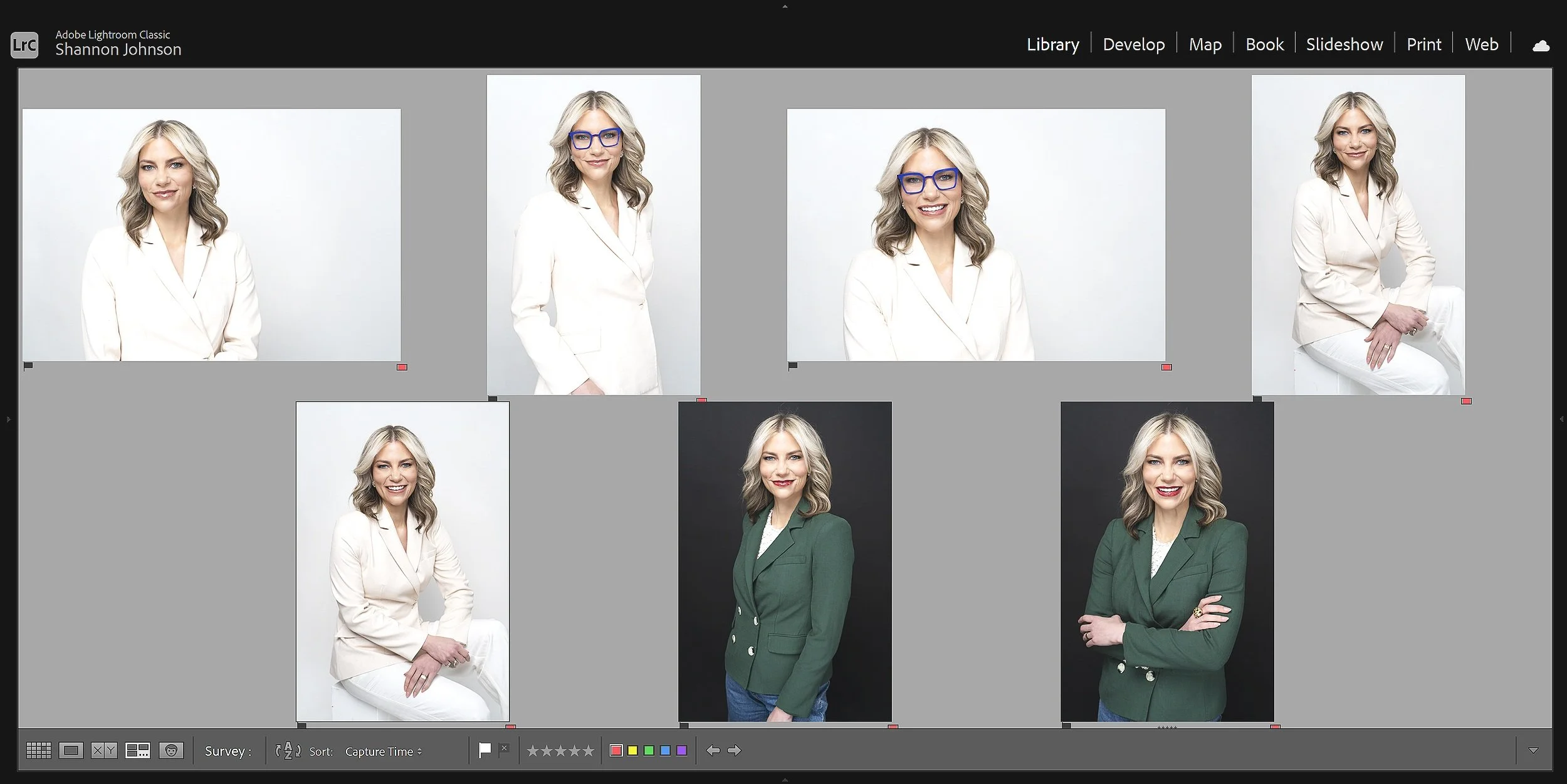The image size is (1567, 784).
Task: Expand the top panel arrow
Action: (x=785, y=6)
